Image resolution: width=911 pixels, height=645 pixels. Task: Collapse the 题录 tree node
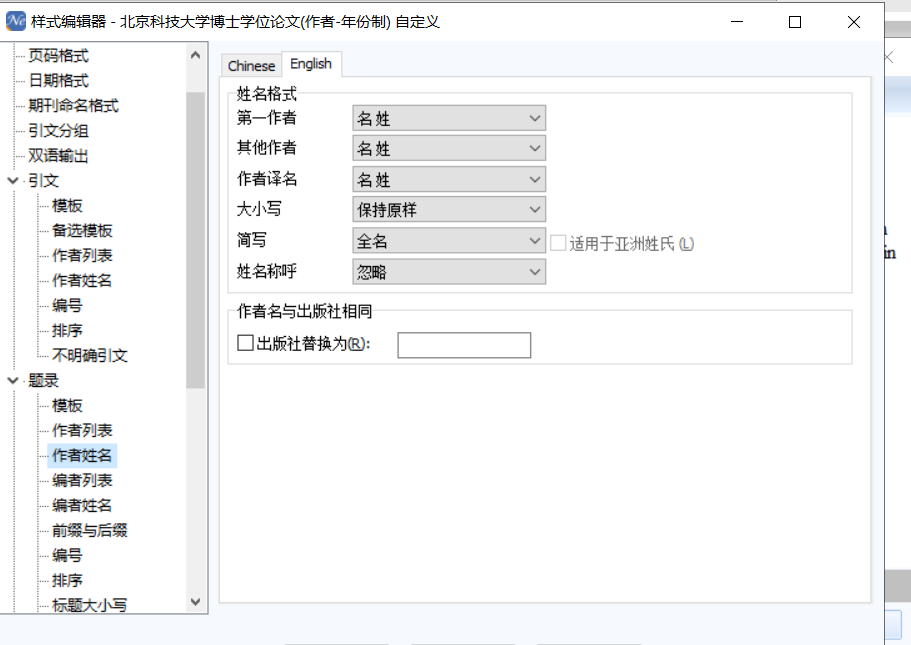[x=13, y=381]
